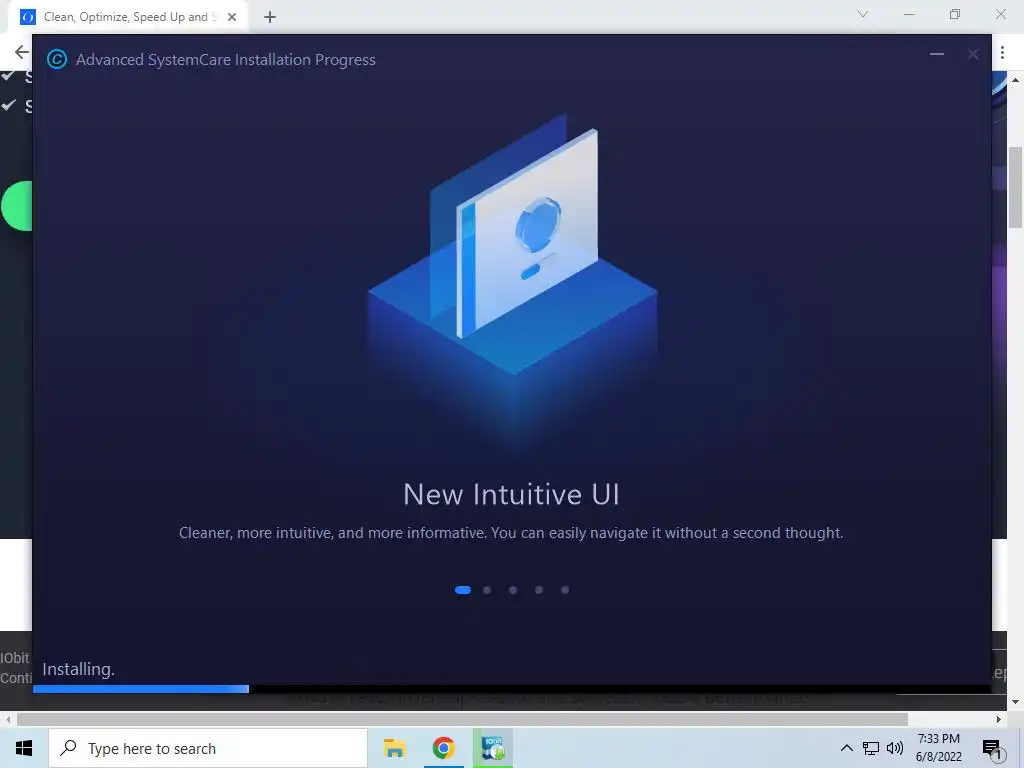Image resolution: width=1024 pixels, height=768 pixels.
Task: Open the IObit installer taskbar icon
Action: [x=492, y=748]
